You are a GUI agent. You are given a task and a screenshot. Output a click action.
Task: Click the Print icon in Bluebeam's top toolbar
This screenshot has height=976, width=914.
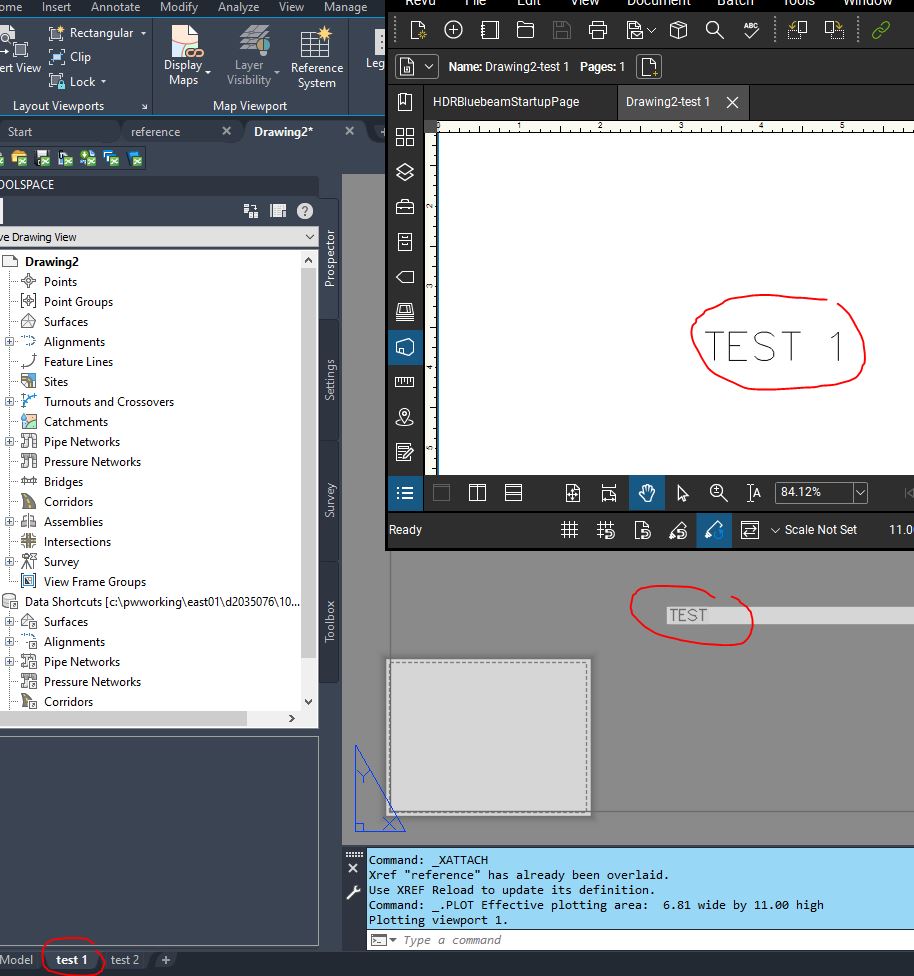click(x=598, y=29)
